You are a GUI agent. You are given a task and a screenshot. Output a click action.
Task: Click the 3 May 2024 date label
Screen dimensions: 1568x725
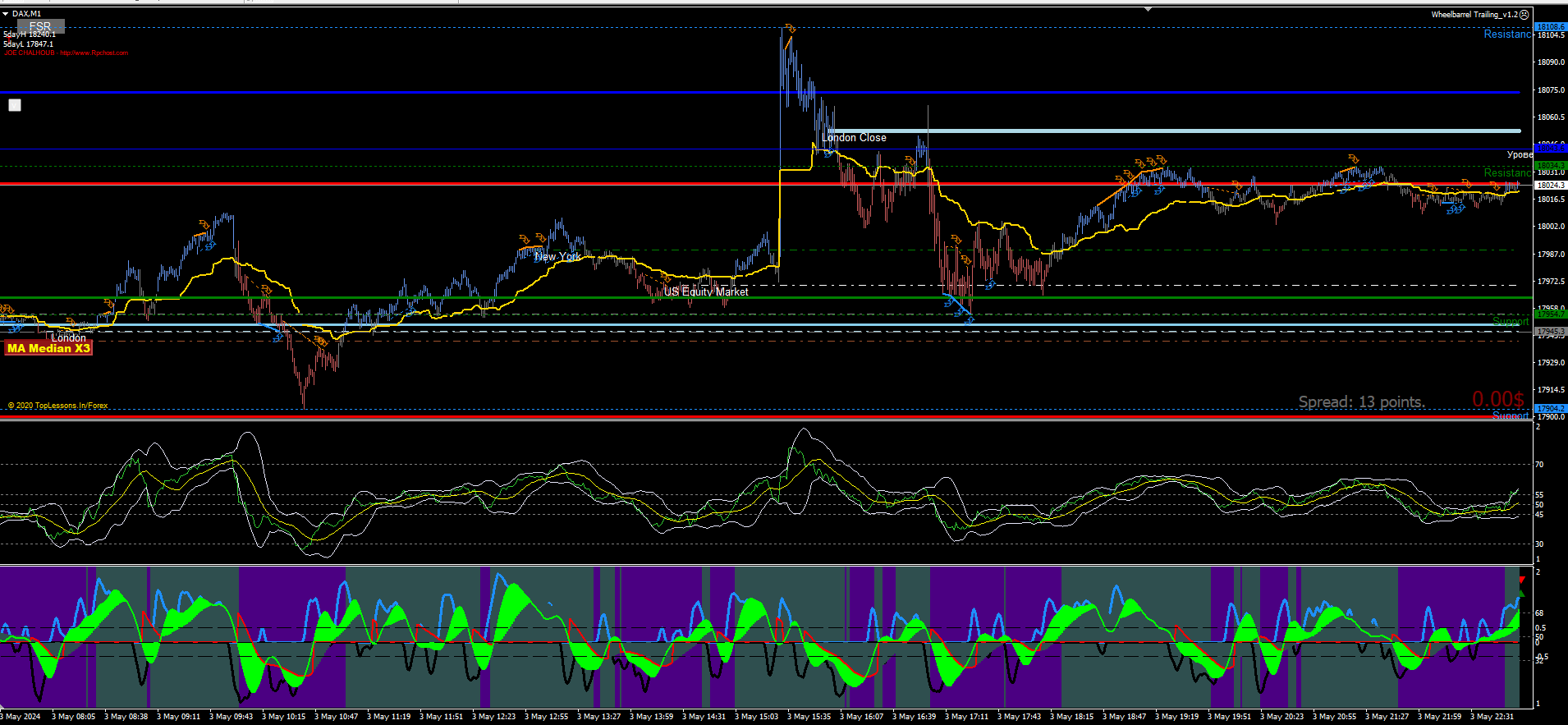(x=21, y=717)
